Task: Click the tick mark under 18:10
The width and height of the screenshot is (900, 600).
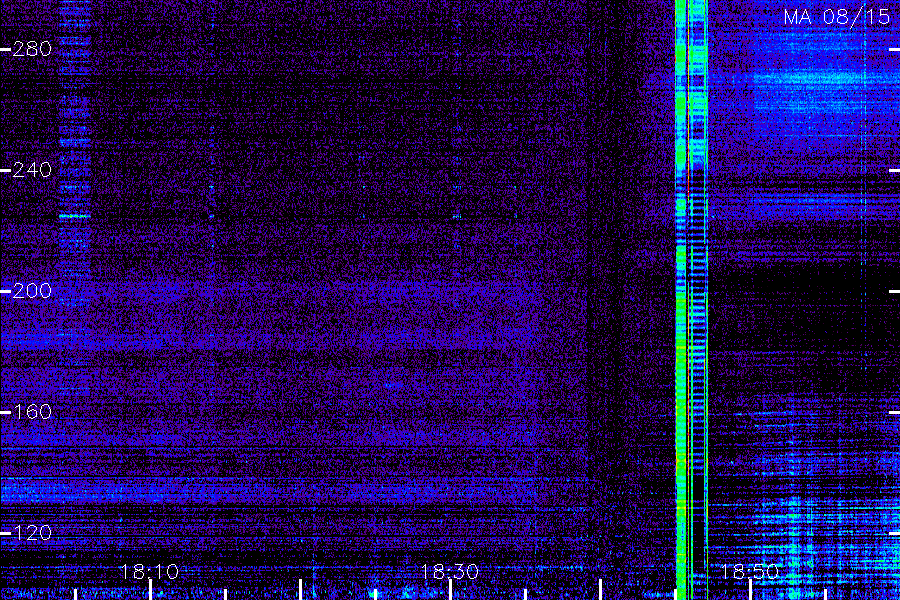Action: (150, 590)
